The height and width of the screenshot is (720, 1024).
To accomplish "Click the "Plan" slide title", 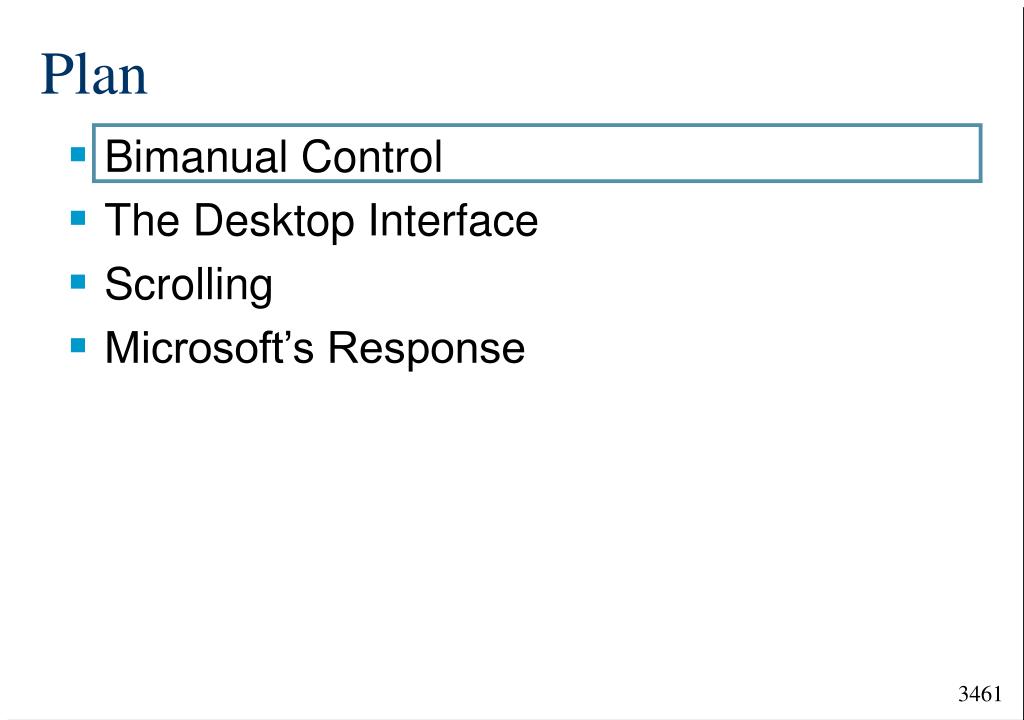I will (x=94, y=74).
